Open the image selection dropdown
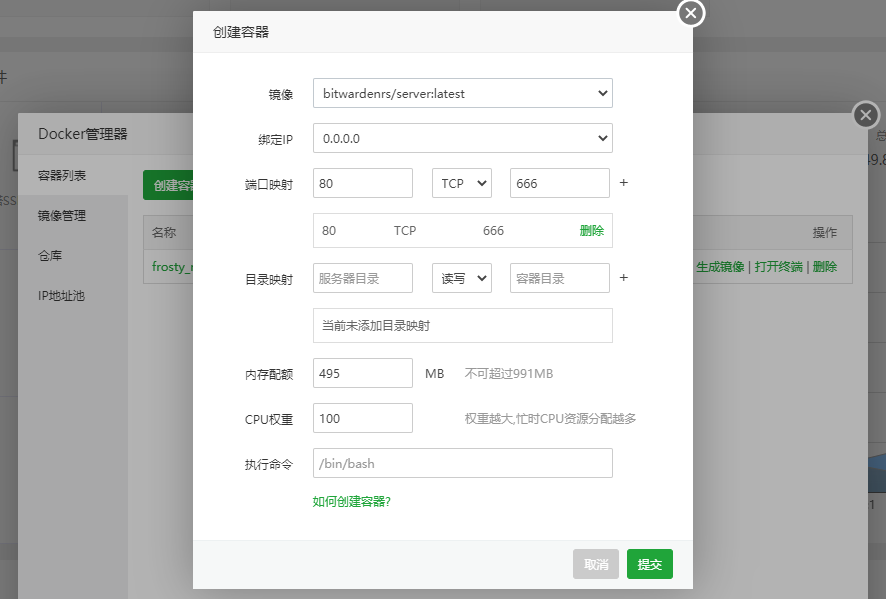 [462, 93]
